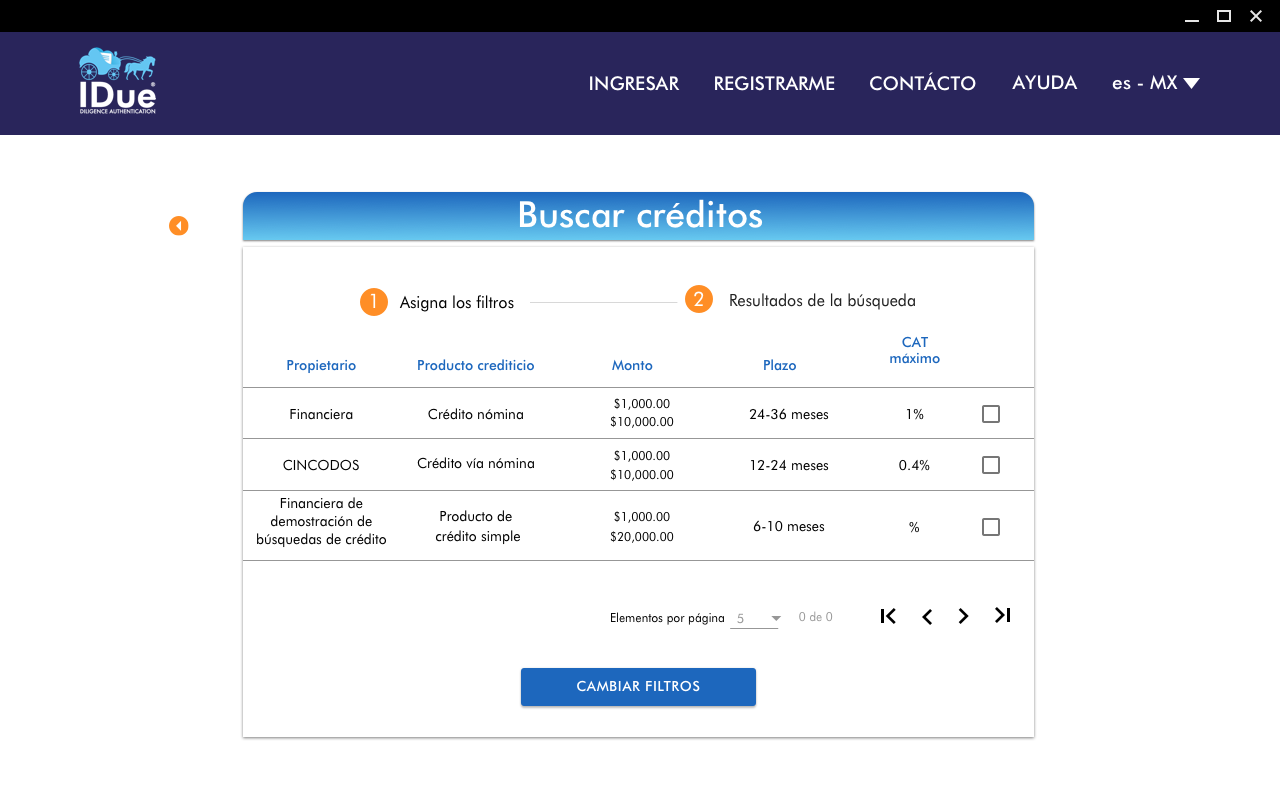Click step 2 orange circle

(699, 299)
